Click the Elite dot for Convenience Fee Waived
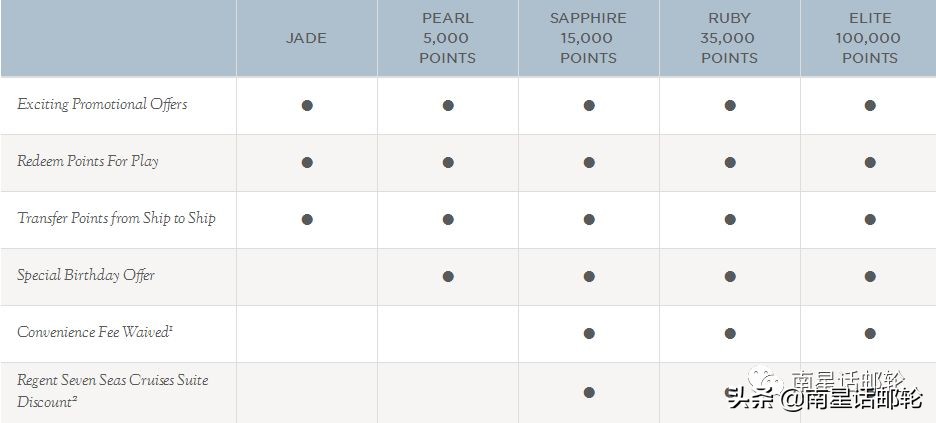The width and height of the screenshot is (936, 423). click(870, 333)
